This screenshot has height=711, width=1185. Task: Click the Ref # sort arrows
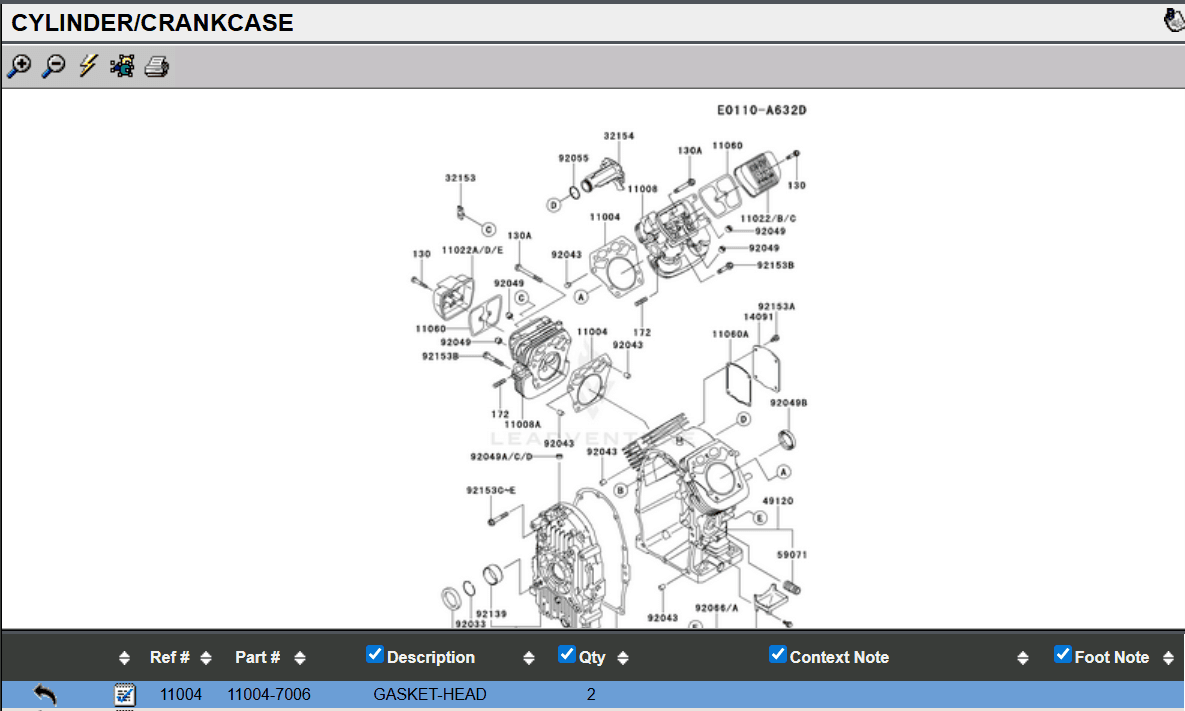click(205, 657)
